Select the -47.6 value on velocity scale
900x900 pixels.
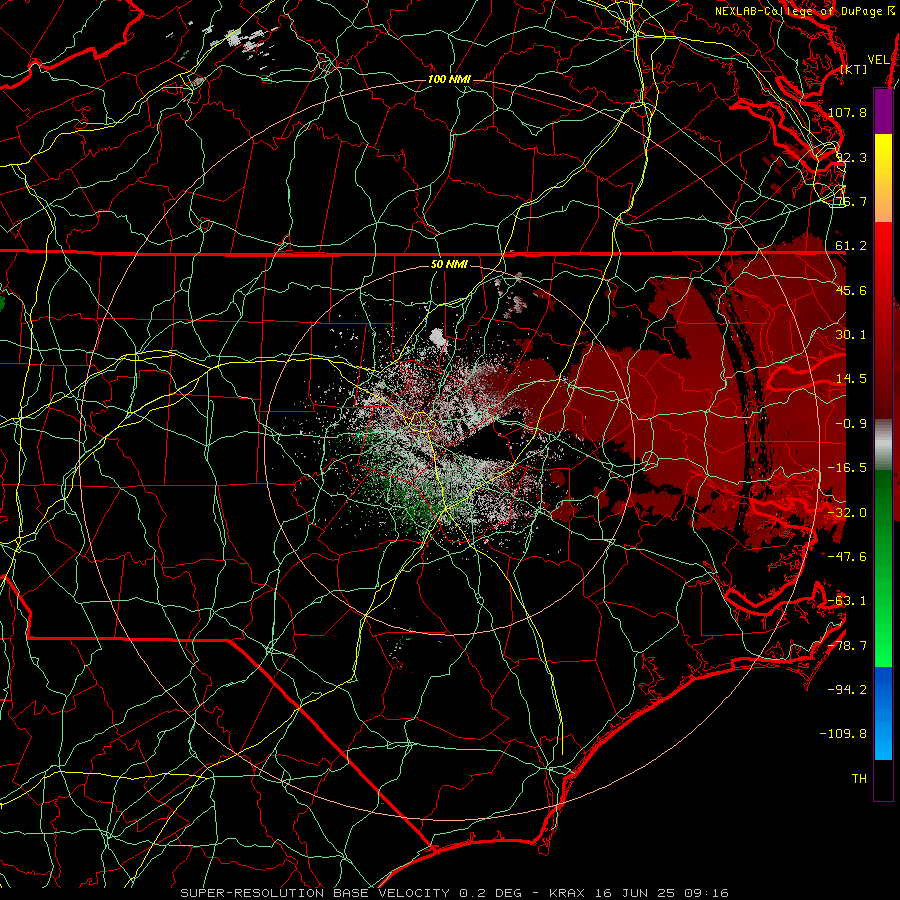click(x=847, y=557)
